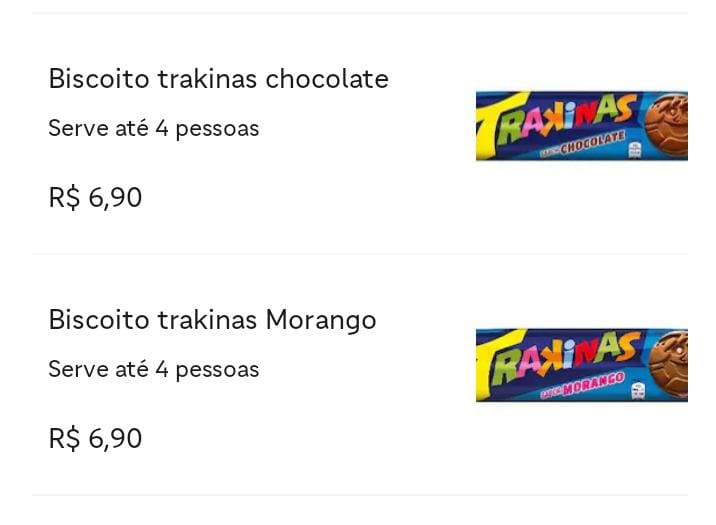The image size is (716, 525).
Task: Select the Morango Trakinas package thumbnail
Action: click(x=582, y=365)
